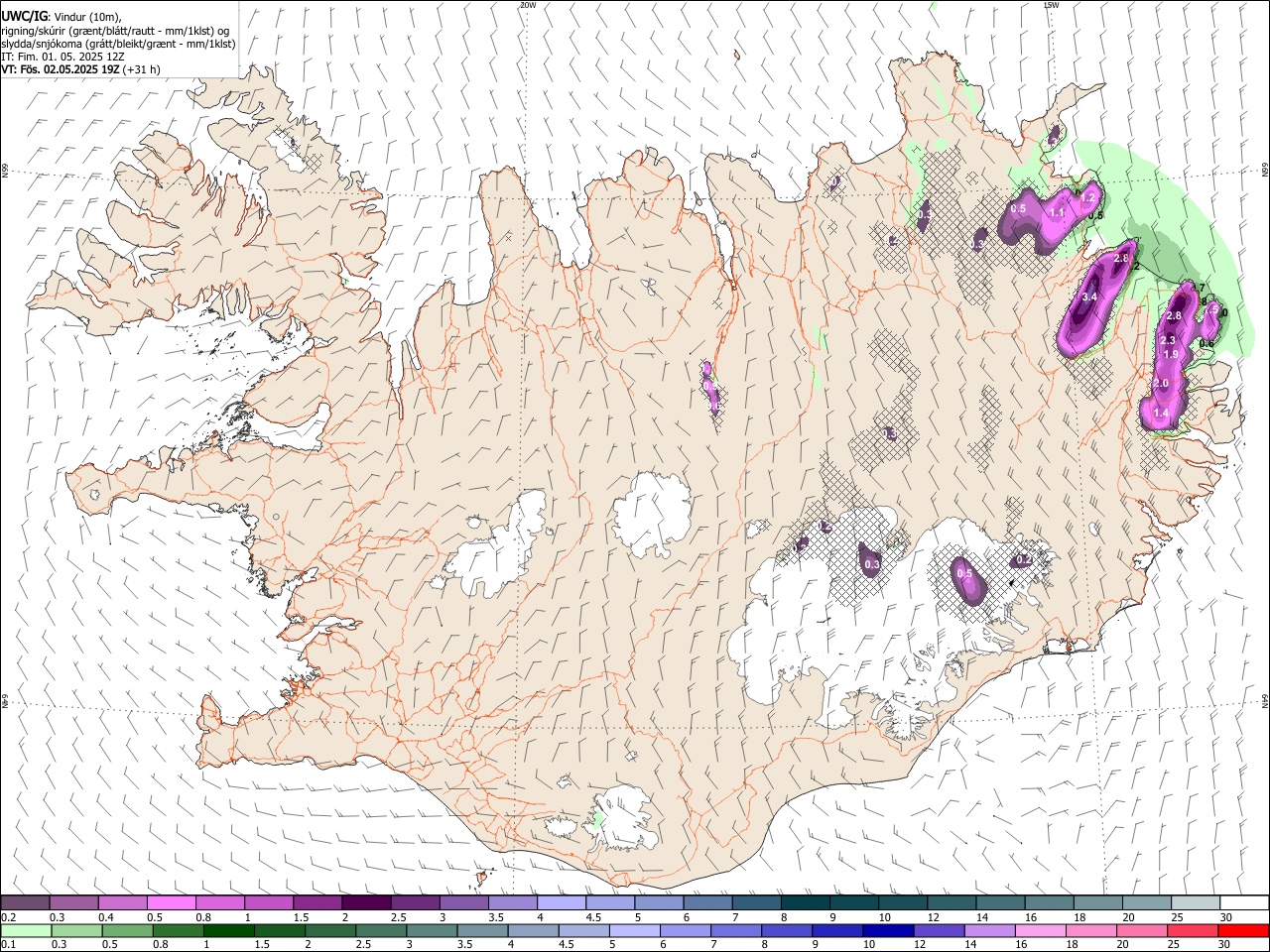This screenshot has width=1270, height=952.
Task: Click the darkest purple snow swatch starting at 2
Action: [x=366, y=902]
